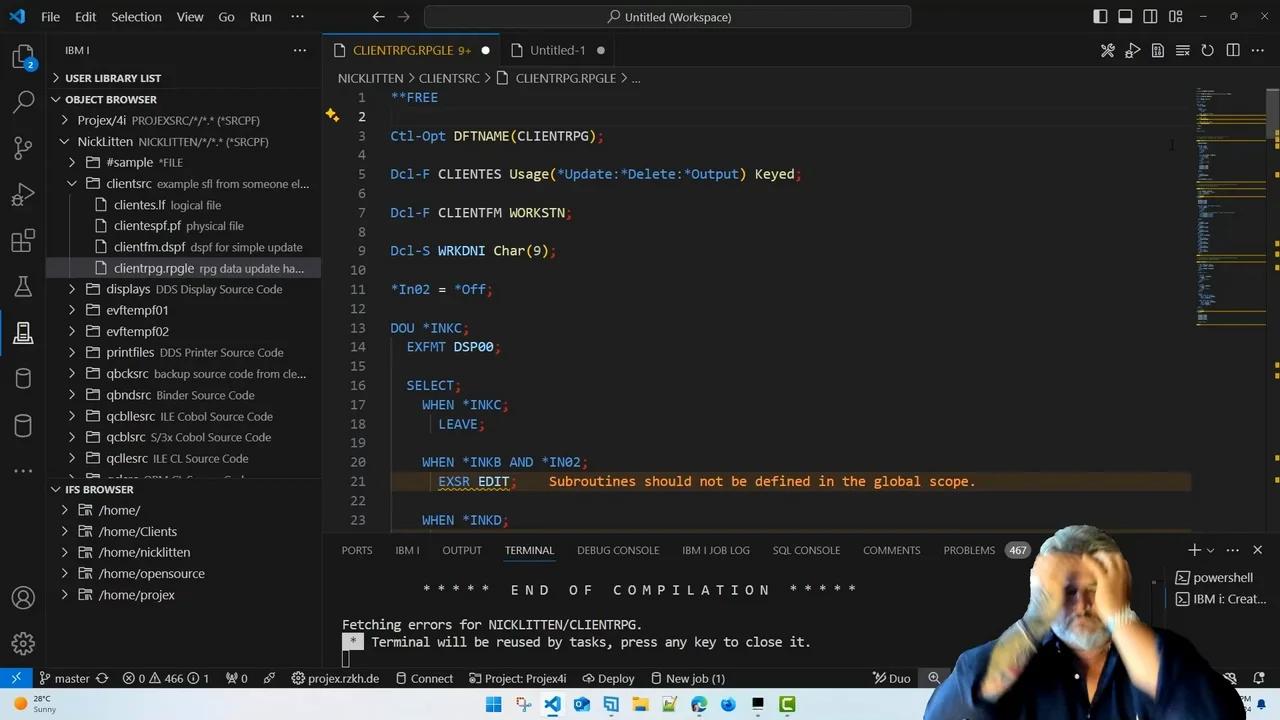Open the Run menu
Screen dimensions: 1280x720
point(260,17)
